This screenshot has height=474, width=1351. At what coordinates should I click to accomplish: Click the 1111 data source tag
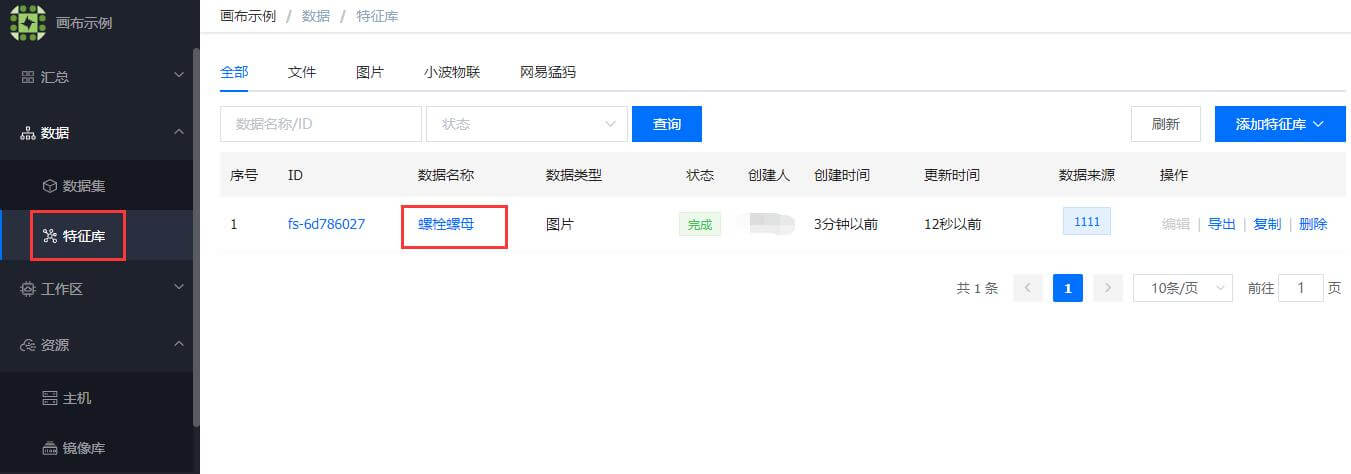(1087, 222)
